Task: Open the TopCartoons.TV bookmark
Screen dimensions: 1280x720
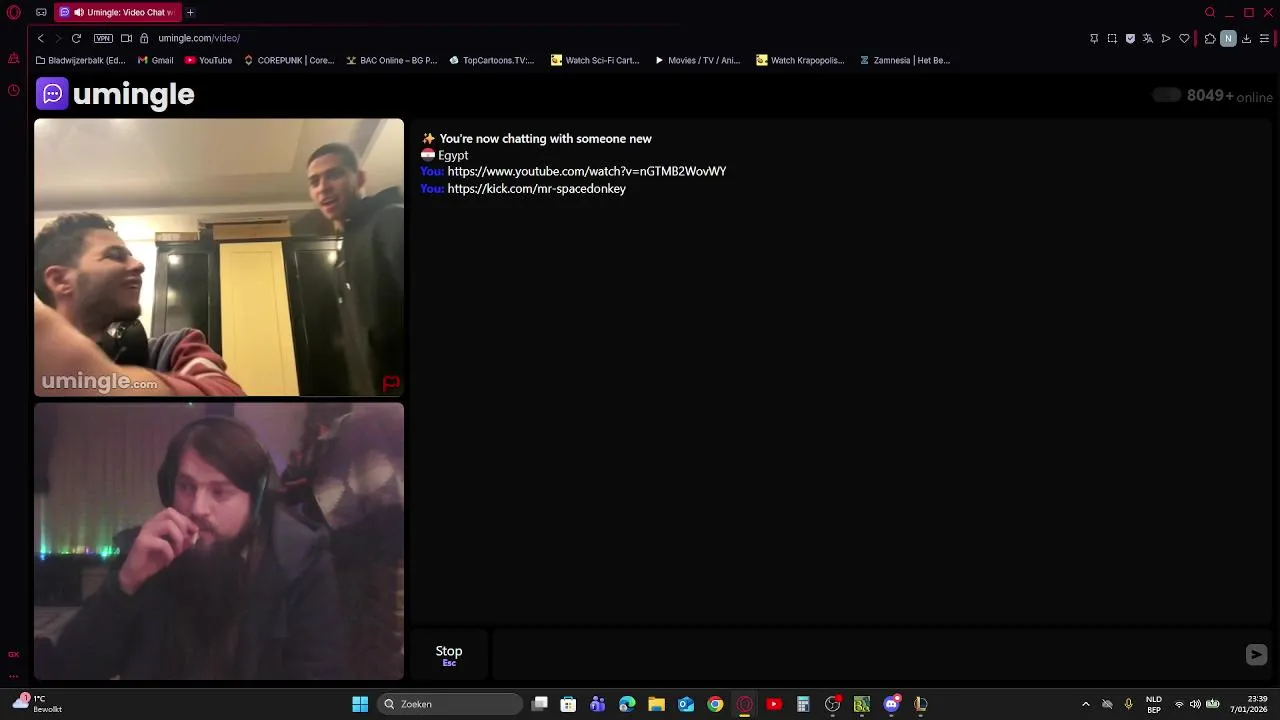Action: pyautogui.click(x=492, y=60)
